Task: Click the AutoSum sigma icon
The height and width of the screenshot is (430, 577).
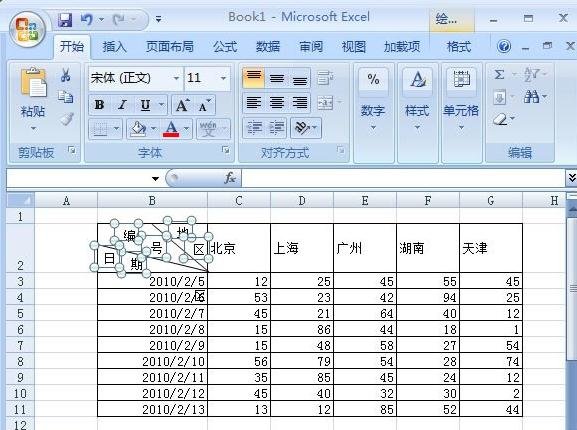Action: tap(499, 75)
